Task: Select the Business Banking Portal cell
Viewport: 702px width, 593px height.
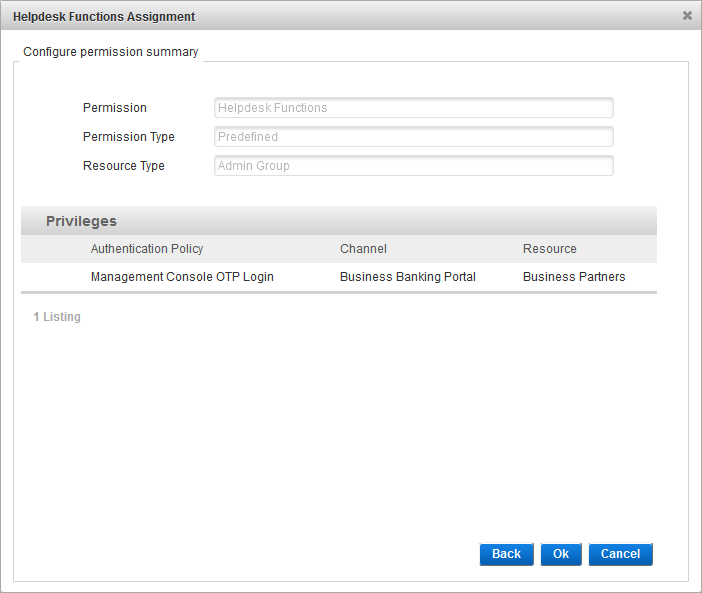Action: 407,277
